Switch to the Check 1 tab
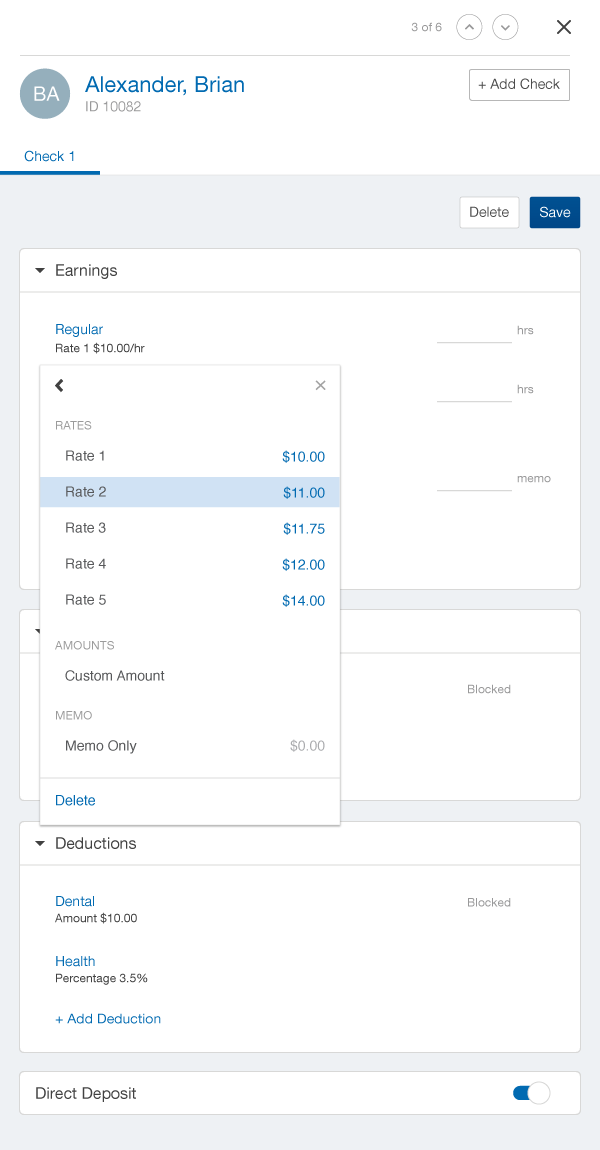The width and height of the screenshot is (600, 1150). coord(50,156)
